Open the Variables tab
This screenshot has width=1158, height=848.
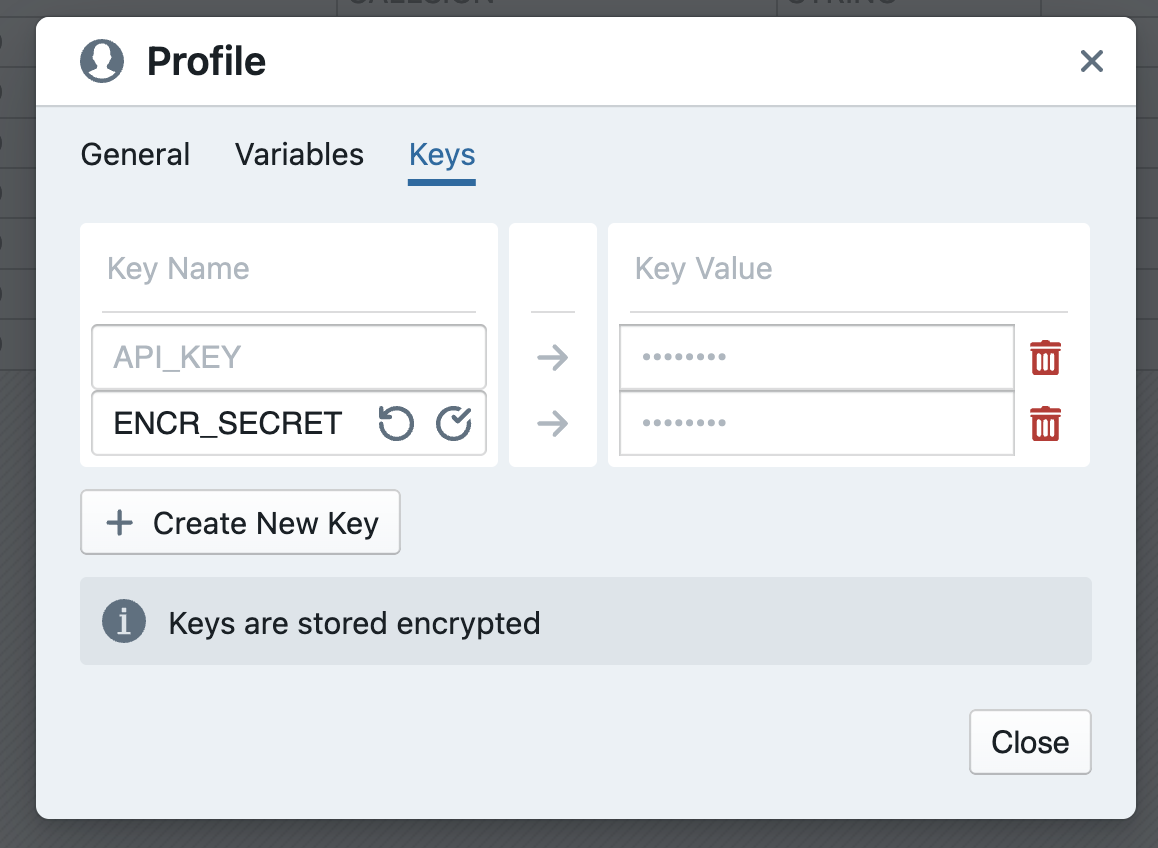[299, 155]
